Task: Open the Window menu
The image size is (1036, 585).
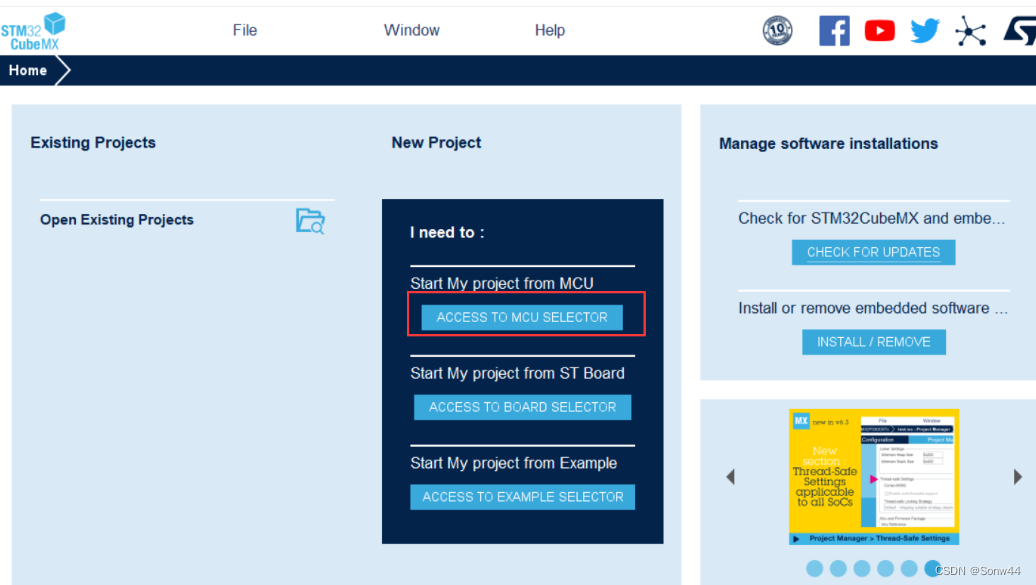Action: pos(412,30)
